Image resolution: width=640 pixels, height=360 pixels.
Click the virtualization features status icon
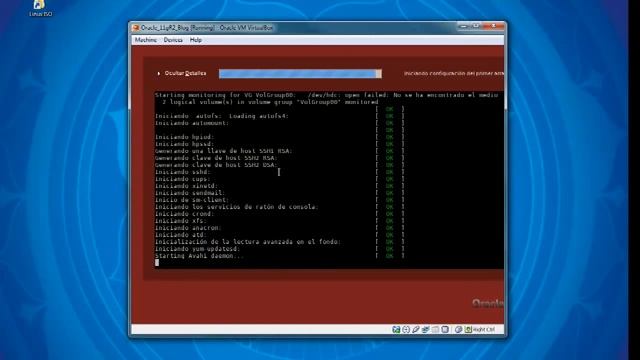pyautogui.click(x=445, y=329)
